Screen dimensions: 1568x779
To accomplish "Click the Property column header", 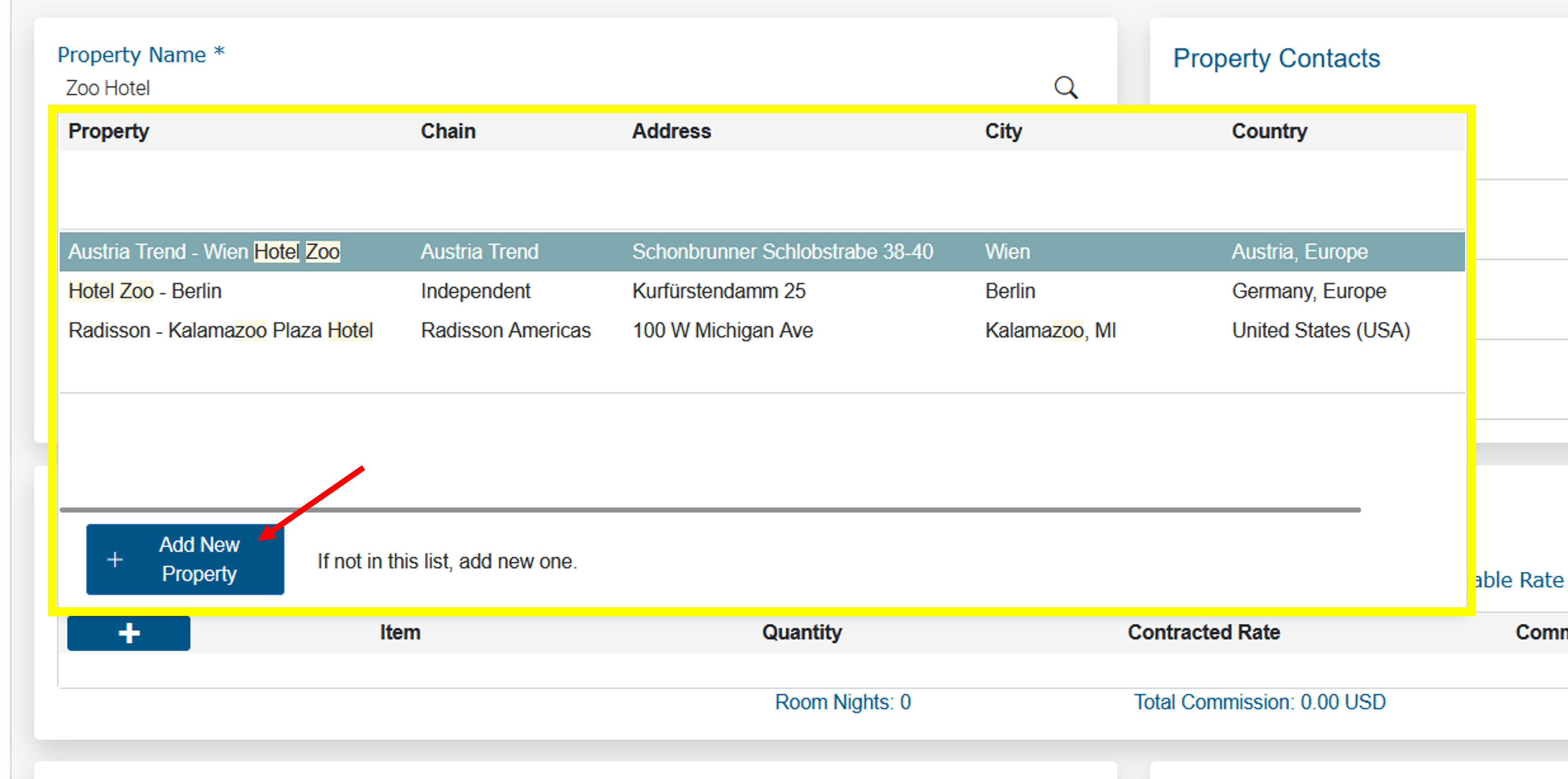I will 108,131.
